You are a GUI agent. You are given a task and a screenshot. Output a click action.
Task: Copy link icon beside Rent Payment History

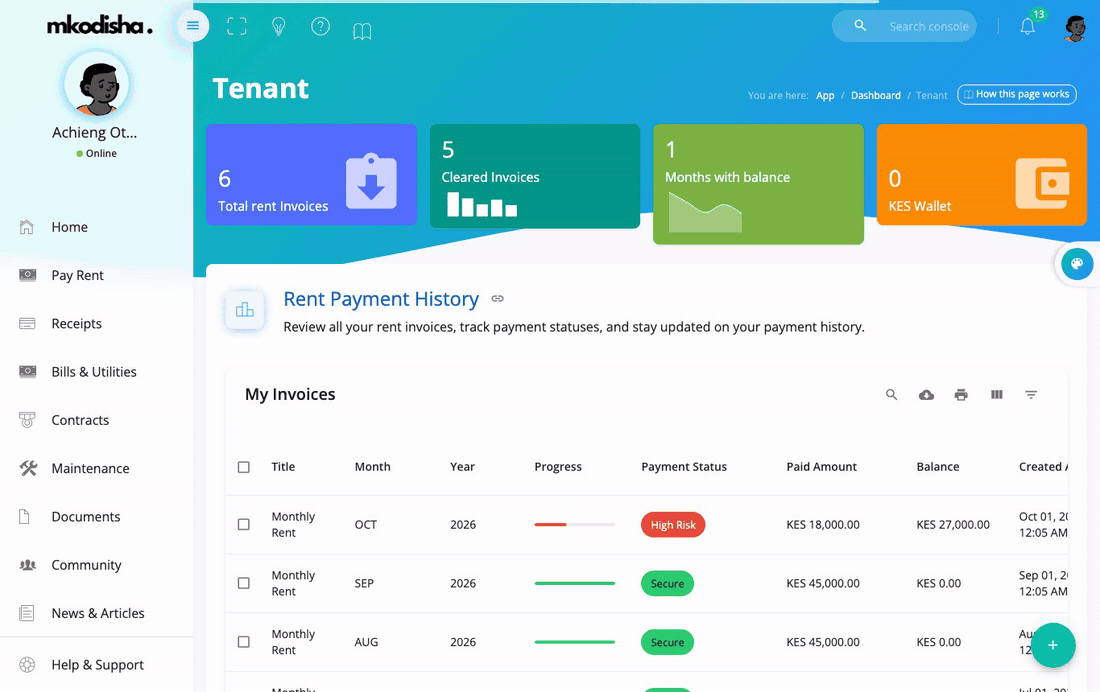pyautogui.click(x=497, y=299)
